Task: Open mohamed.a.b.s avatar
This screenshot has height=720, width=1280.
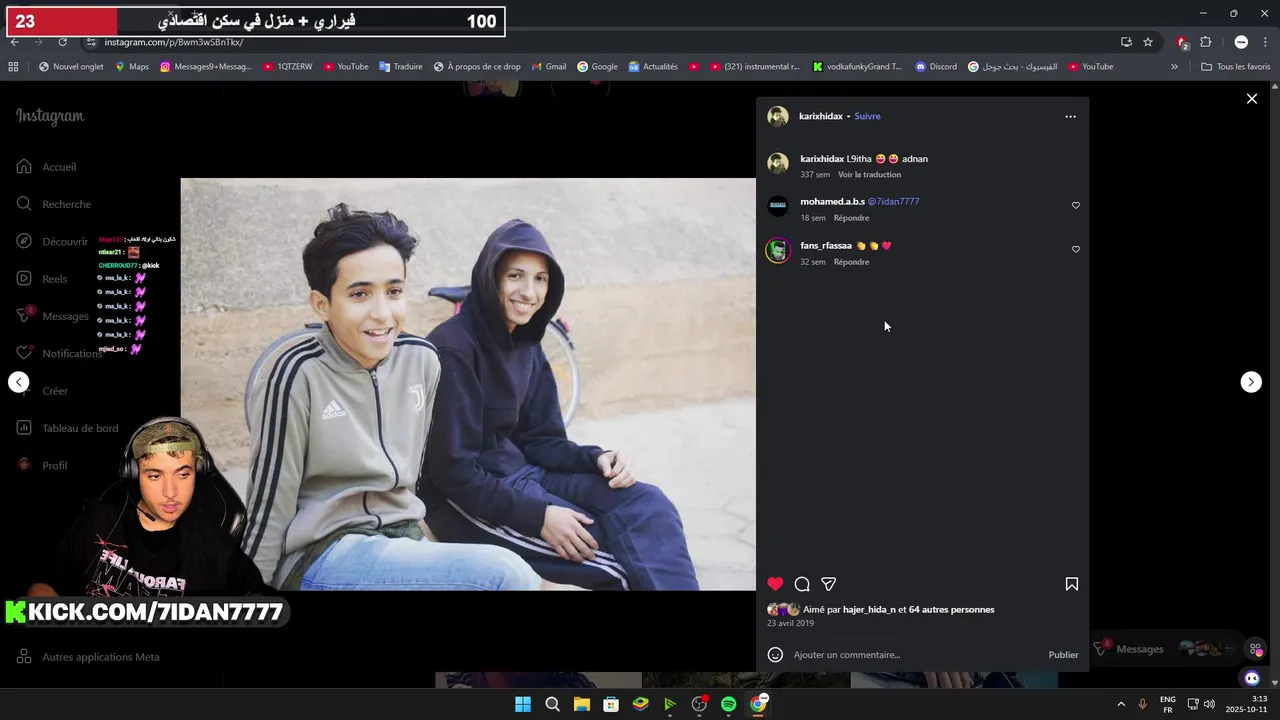Action: (x=778, y=206)
